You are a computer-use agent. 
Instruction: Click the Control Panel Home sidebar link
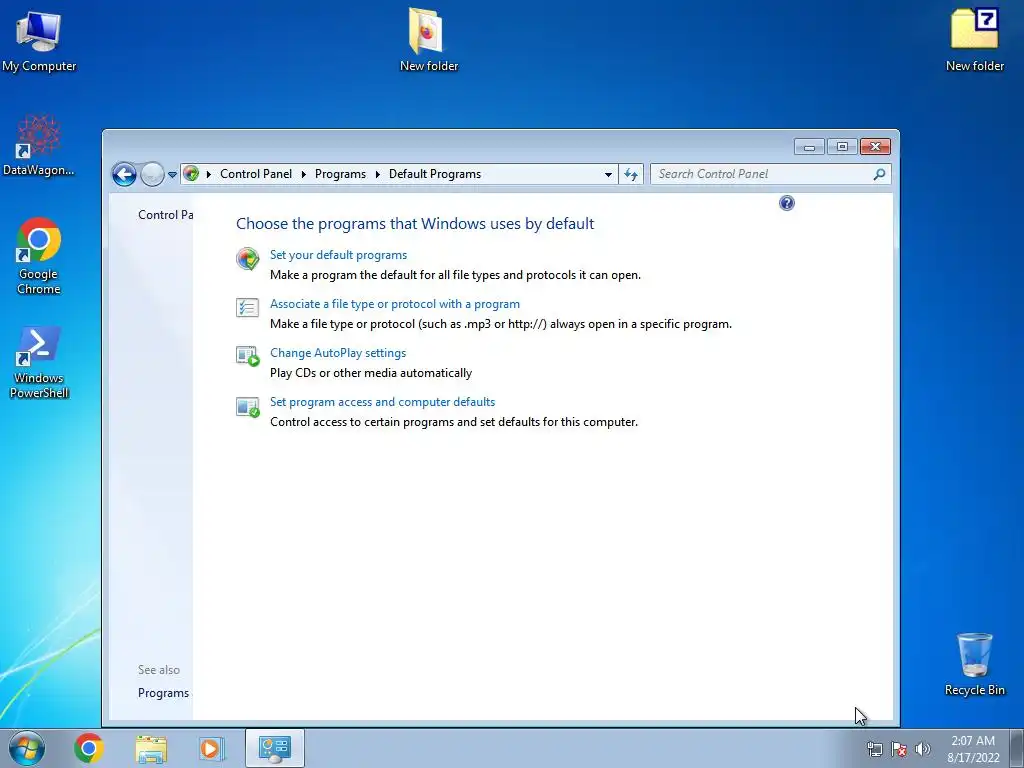[x=165, y=215]
